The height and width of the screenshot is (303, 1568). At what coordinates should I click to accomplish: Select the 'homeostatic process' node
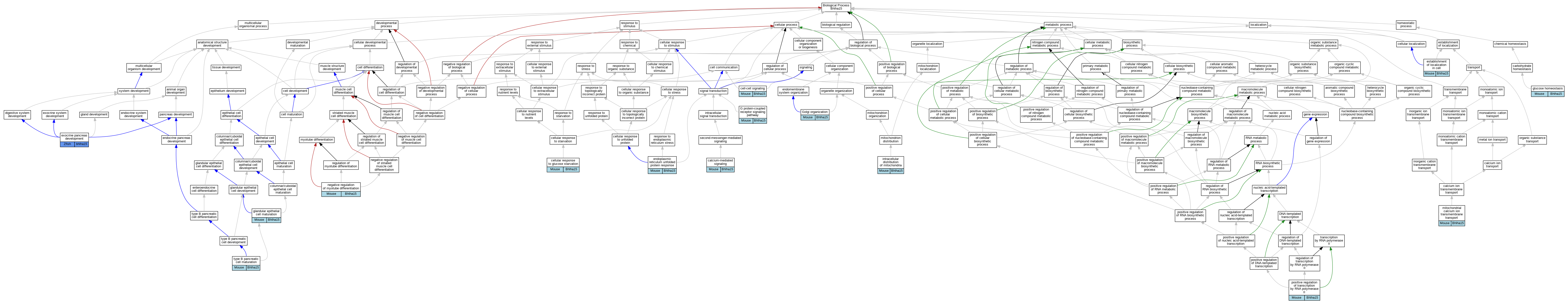point(1406,25)
